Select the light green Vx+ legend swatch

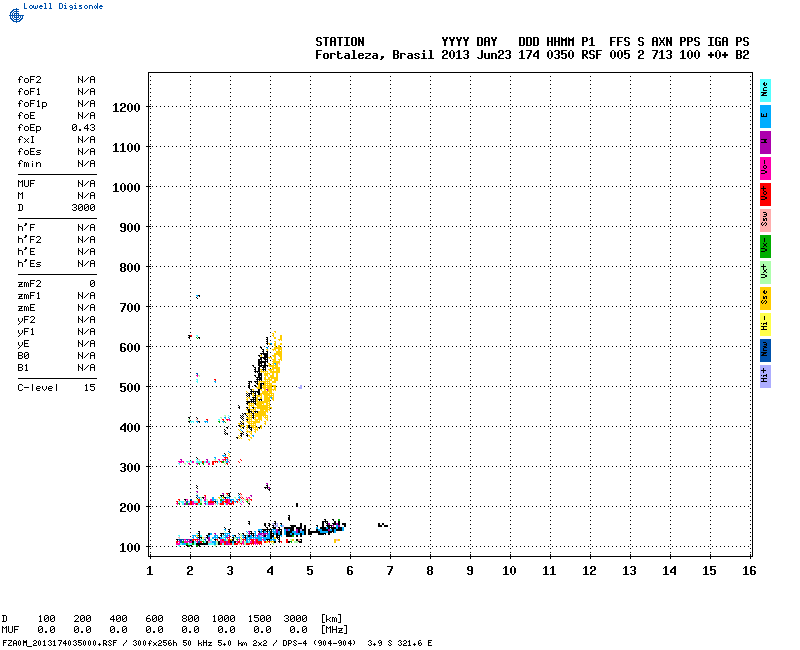click(x=765, y=272)
